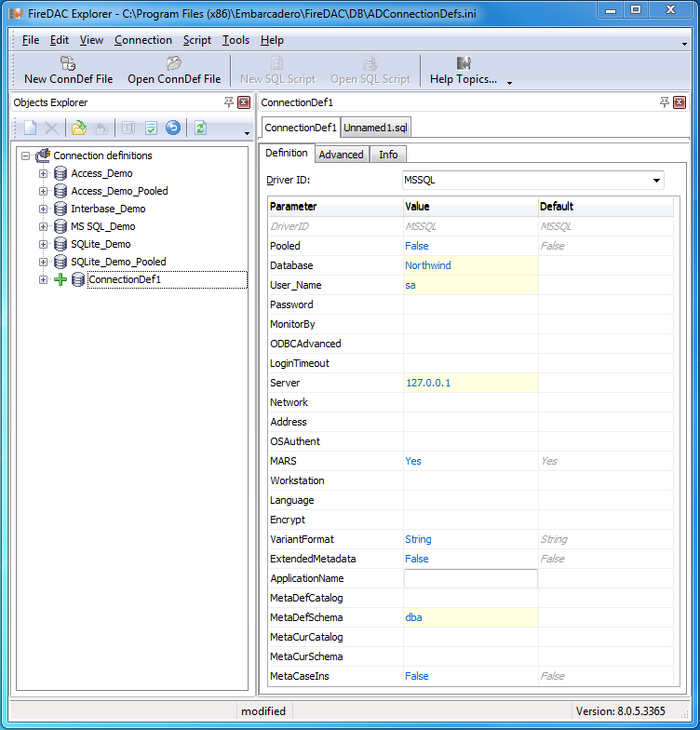Click the close connection icon in Objects Explorer
Screen dimensions: 700x730
(101, 128)
